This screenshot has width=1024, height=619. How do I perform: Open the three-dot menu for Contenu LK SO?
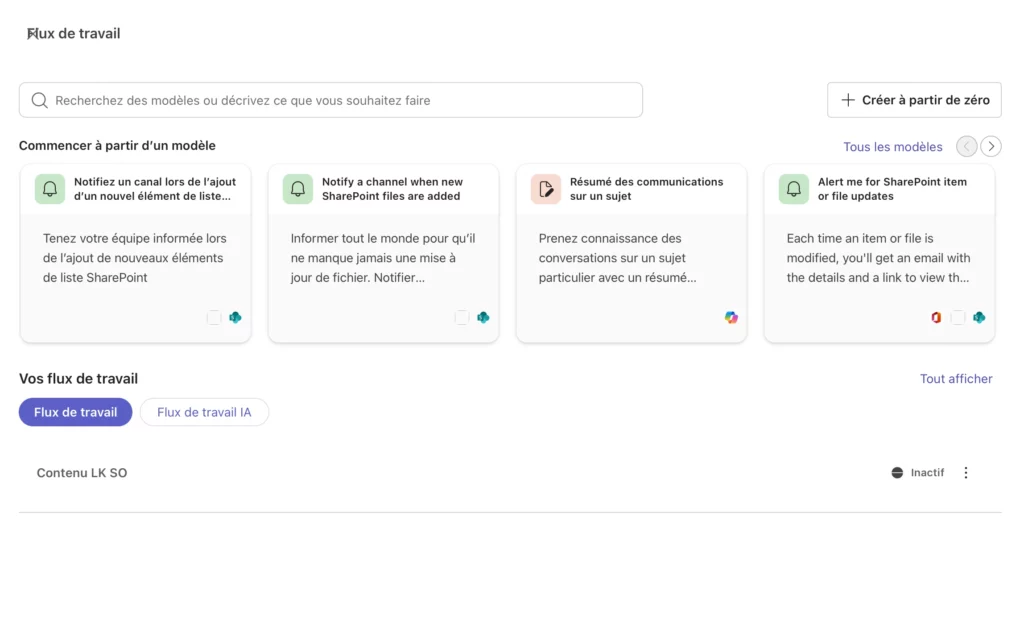point(966,472)
